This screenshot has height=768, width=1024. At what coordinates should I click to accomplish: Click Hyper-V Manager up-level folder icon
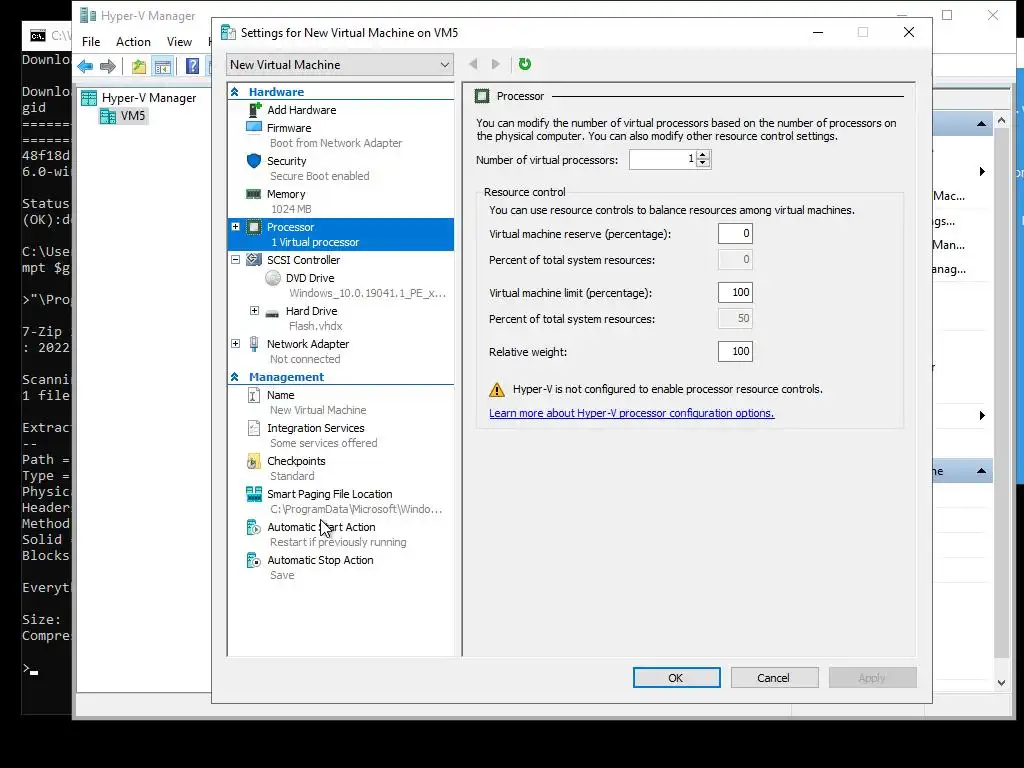138,66
